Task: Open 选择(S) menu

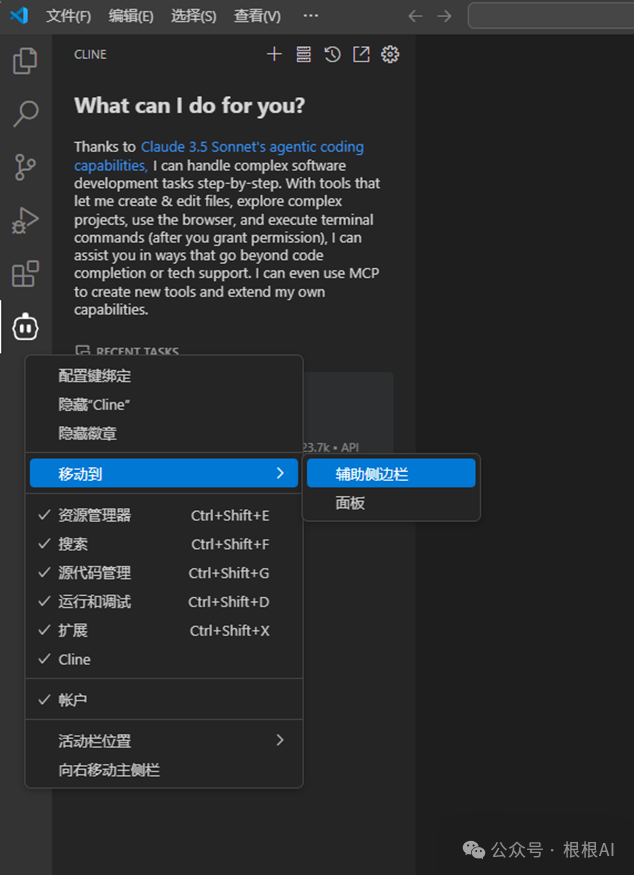Action: click(x=194, y=16)
